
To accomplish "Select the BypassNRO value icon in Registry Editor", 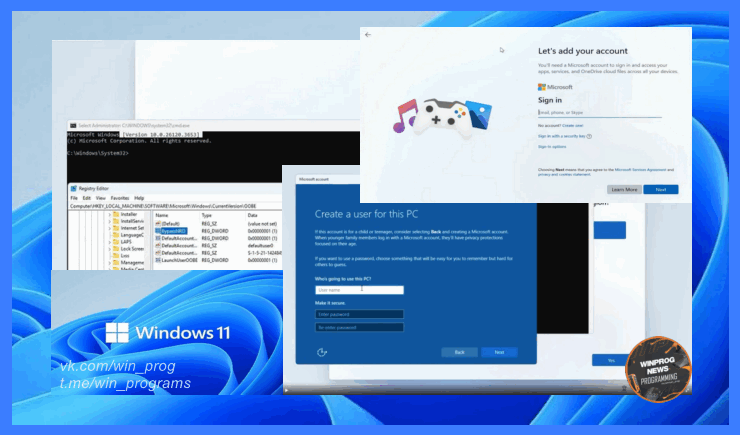I will click(x=158, y=231).
